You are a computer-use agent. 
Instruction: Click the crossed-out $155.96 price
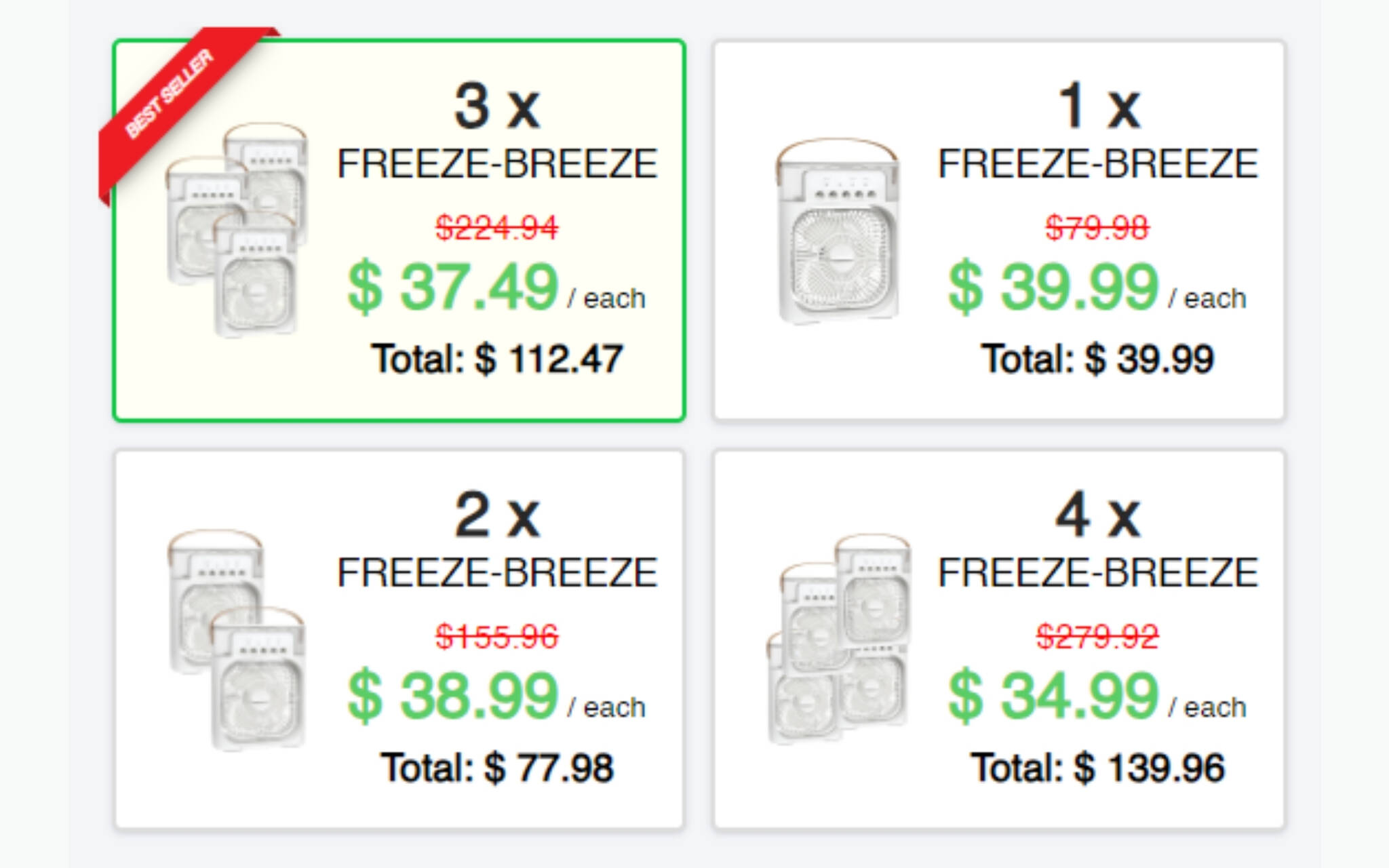point(496,637)
